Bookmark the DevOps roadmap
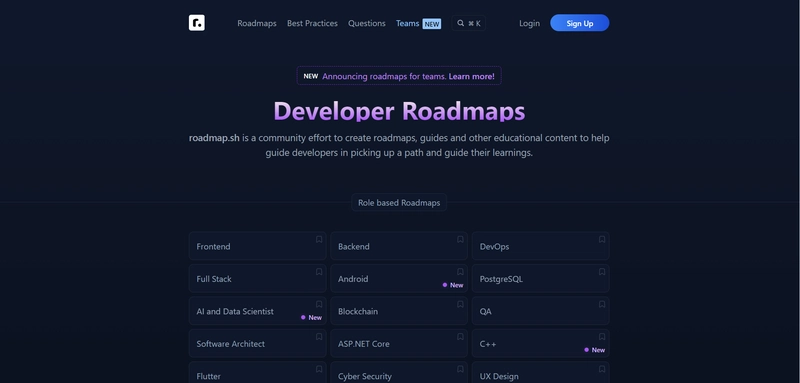Viewport: 800px width, 383px height. click(x=602, y=239)
